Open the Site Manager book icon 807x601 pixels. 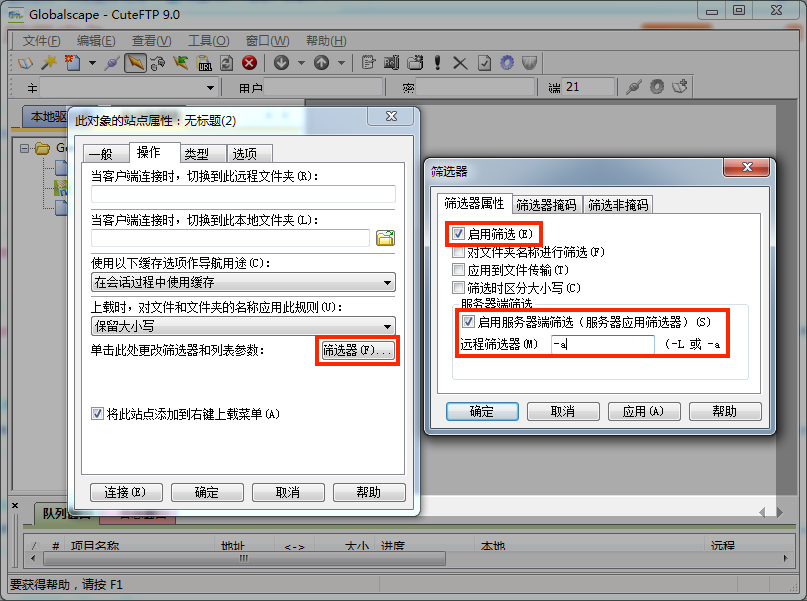[25, 63]
